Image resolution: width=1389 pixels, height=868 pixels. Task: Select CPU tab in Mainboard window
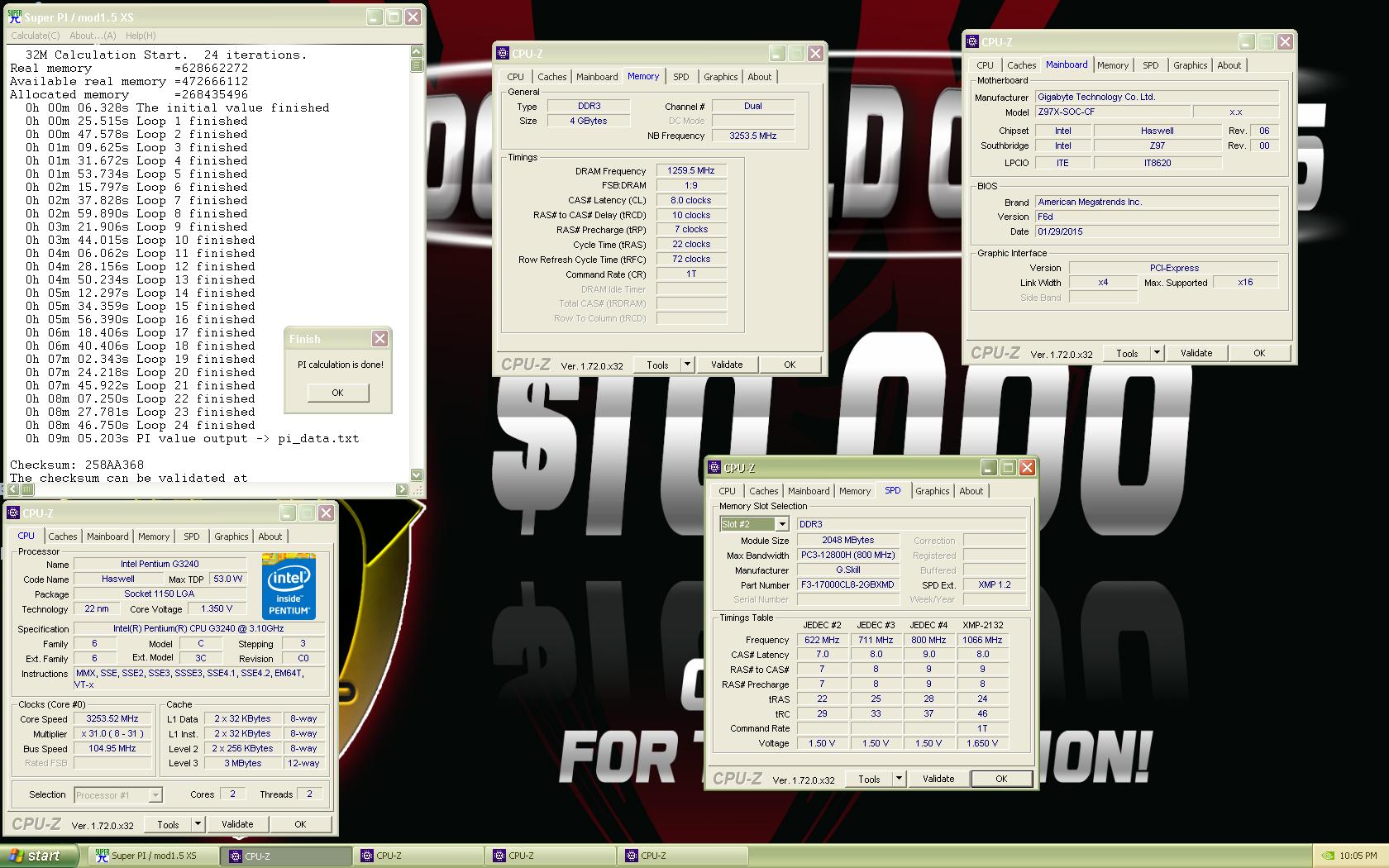pyautogui.click(x=985, y=65)
